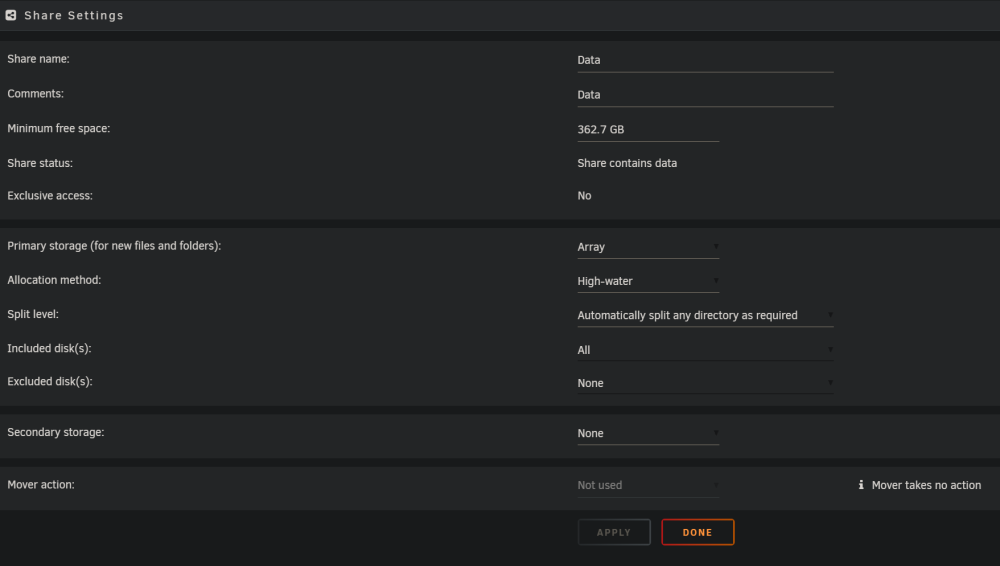Click the 'Included disk(s):' label
The image size is (1000, 566).
point(49,348)
